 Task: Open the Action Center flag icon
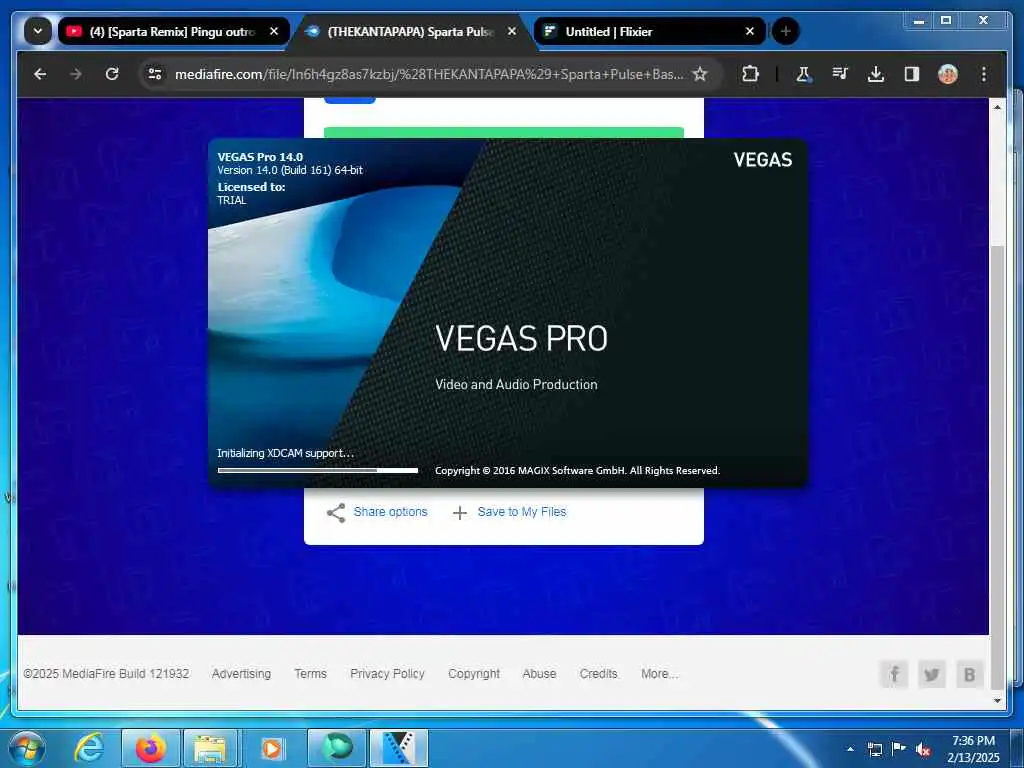click(899, 749)
